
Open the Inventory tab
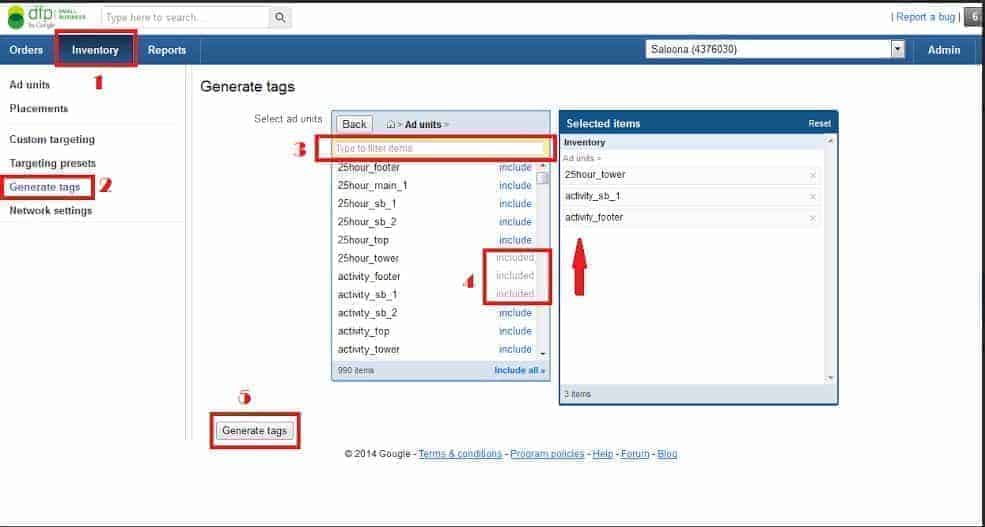pos(95,50)
